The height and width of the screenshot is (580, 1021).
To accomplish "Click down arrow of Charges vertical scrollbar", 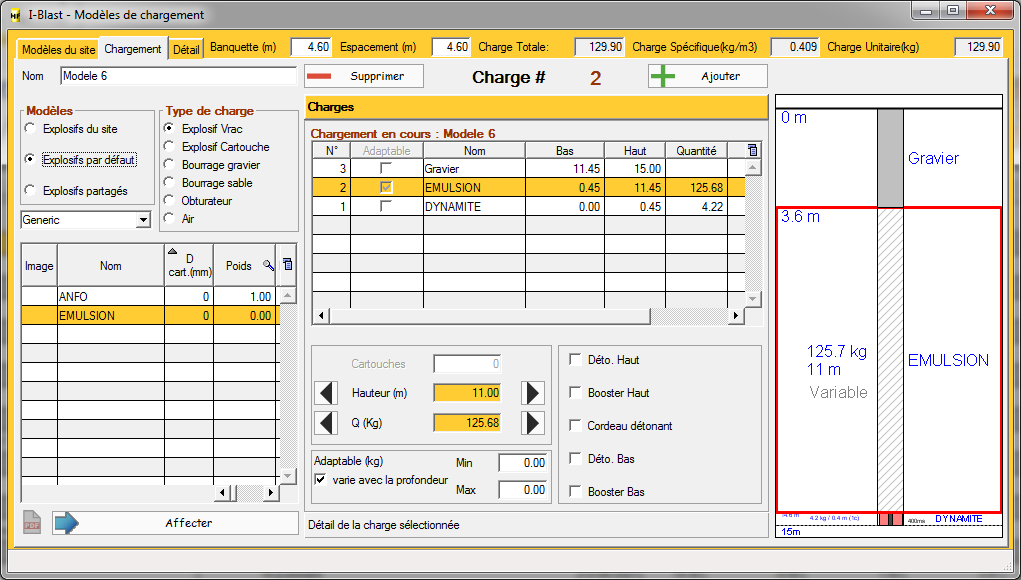I will point(752,298).
